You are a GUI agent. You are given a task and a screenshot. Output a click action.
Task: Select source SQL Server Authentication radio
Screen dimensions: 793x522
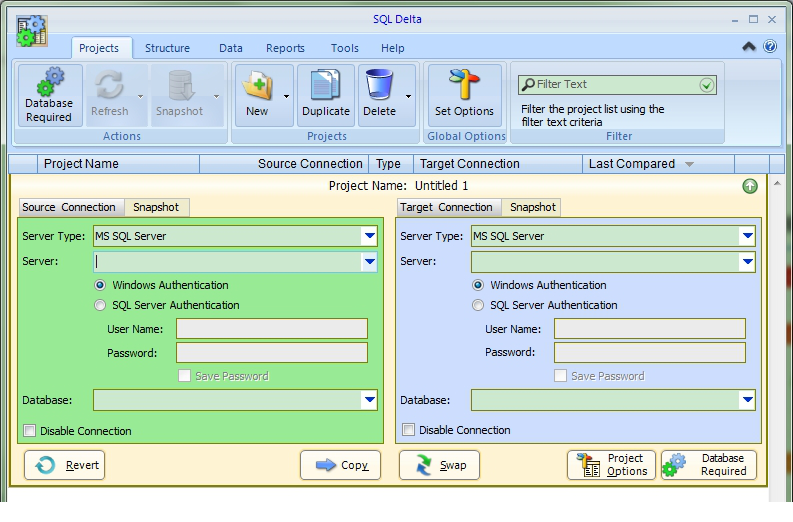pos(100,306)
